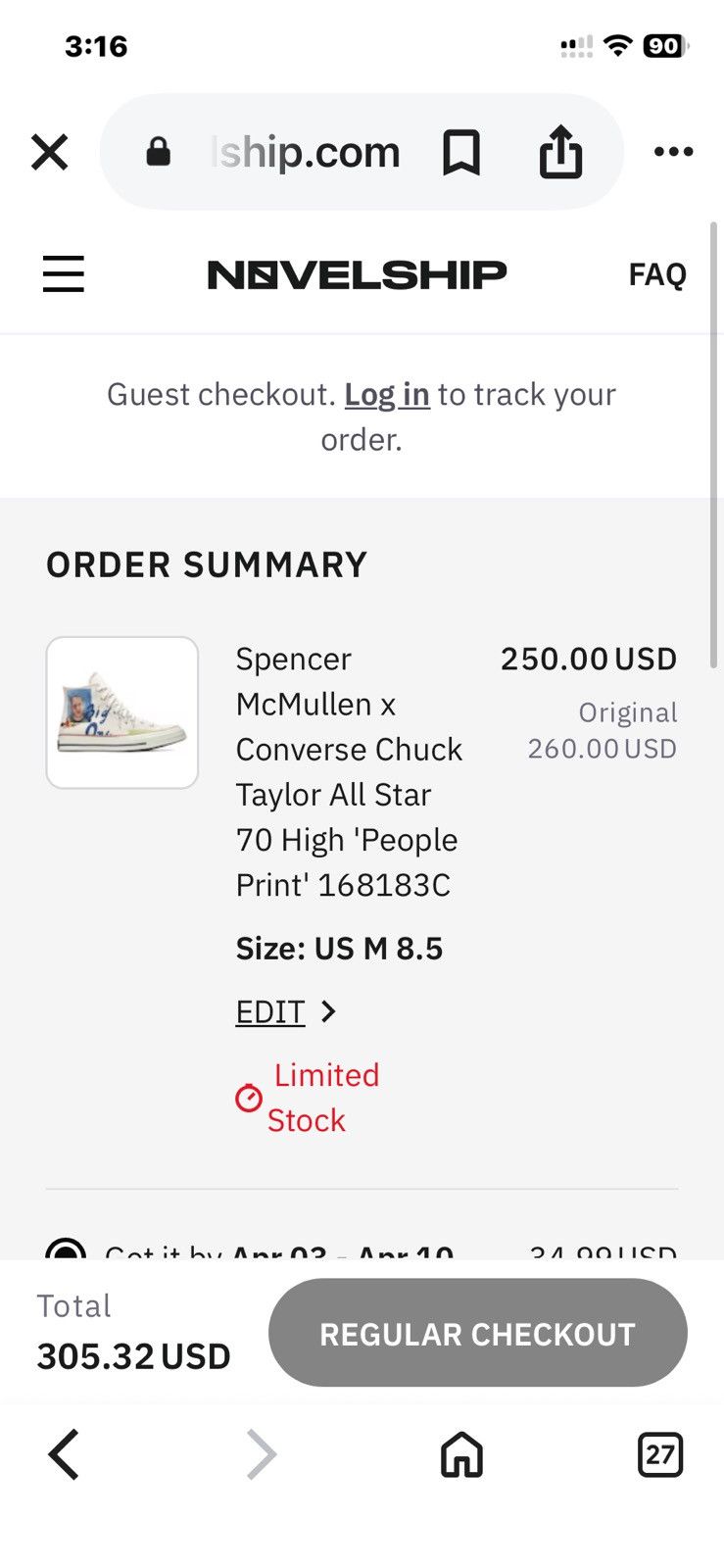
Task: Tap the forward navigation arrow
Action: 262,1453
